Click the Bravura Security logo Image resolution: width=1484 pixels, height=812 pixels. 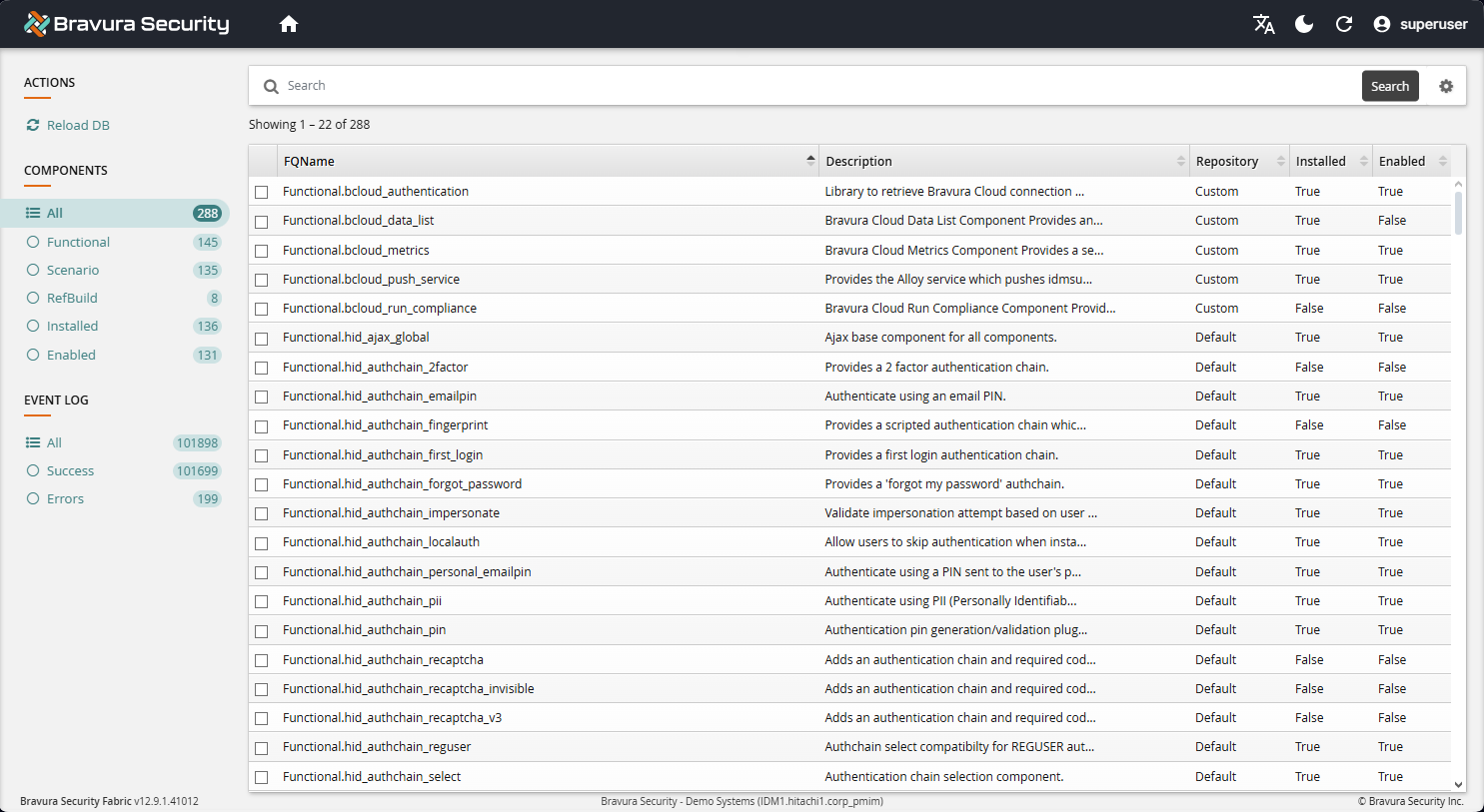click(126, 23)
